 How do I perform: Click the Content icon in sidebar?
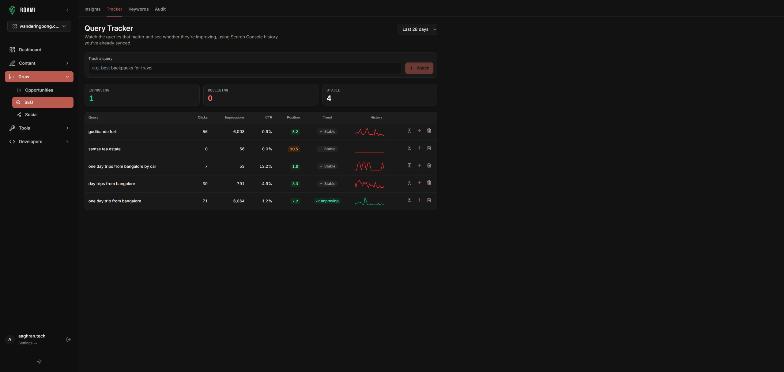[x=12, y=64]
